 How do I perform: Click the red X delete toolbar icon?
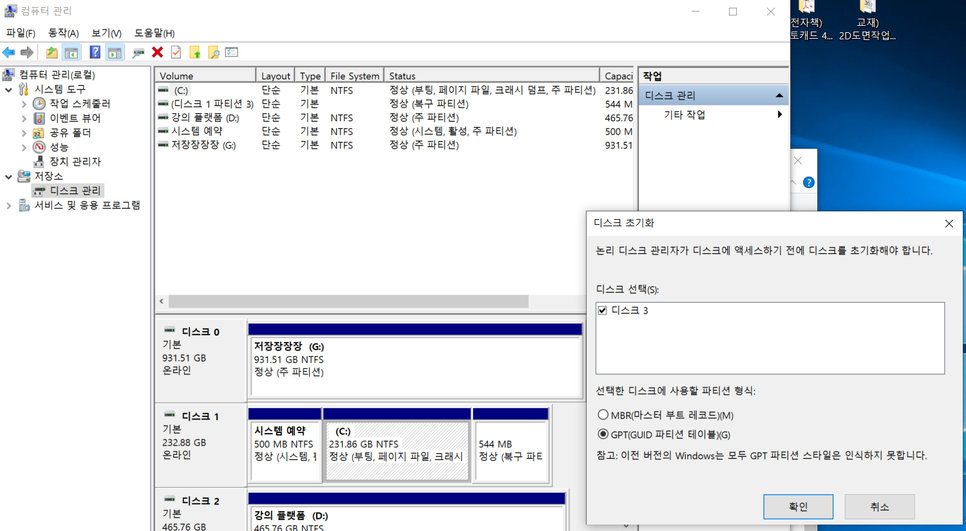[x=157, y=52]
